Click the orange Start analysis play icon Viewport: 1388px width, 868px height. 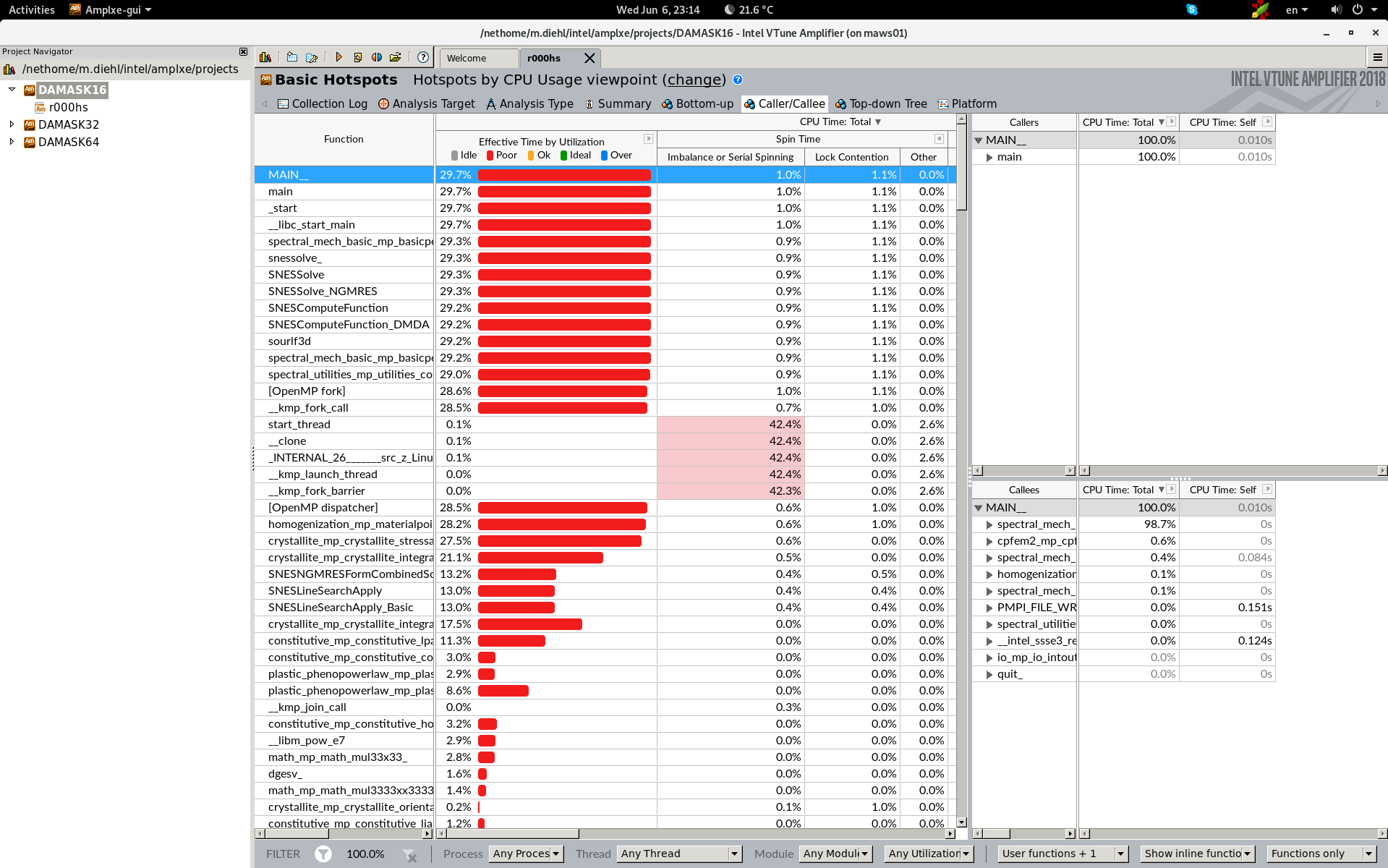click(x=339, y=57)
